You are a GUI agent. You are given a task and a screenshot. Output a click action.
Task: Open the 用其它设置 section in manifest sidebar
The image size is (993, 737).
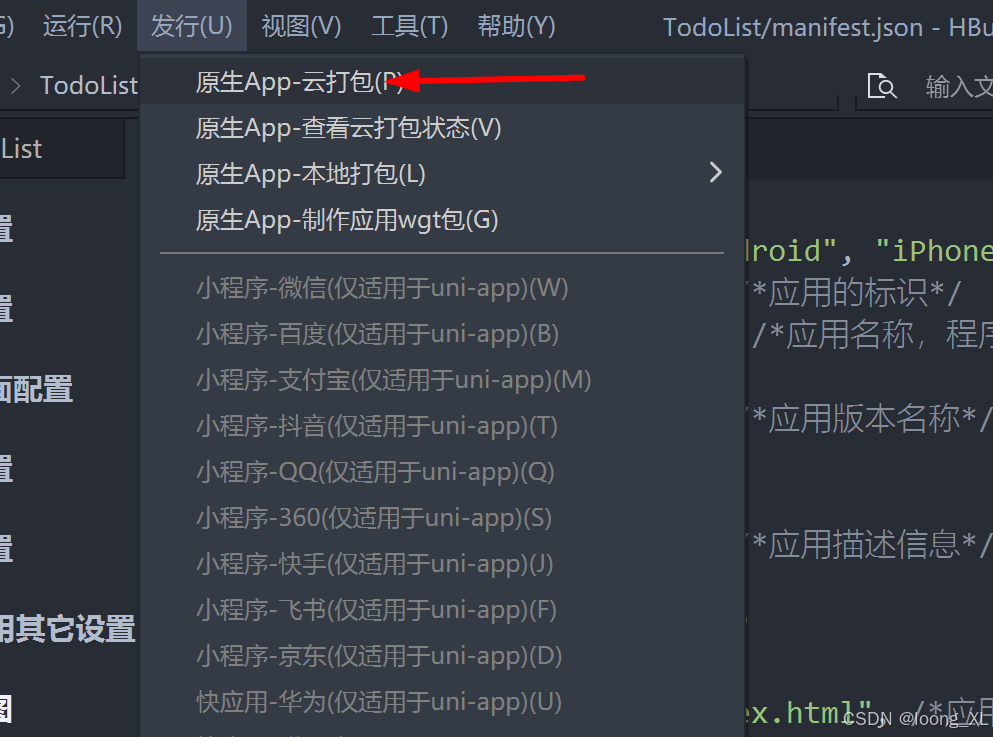pyautogui.click(x=67, y=629)
